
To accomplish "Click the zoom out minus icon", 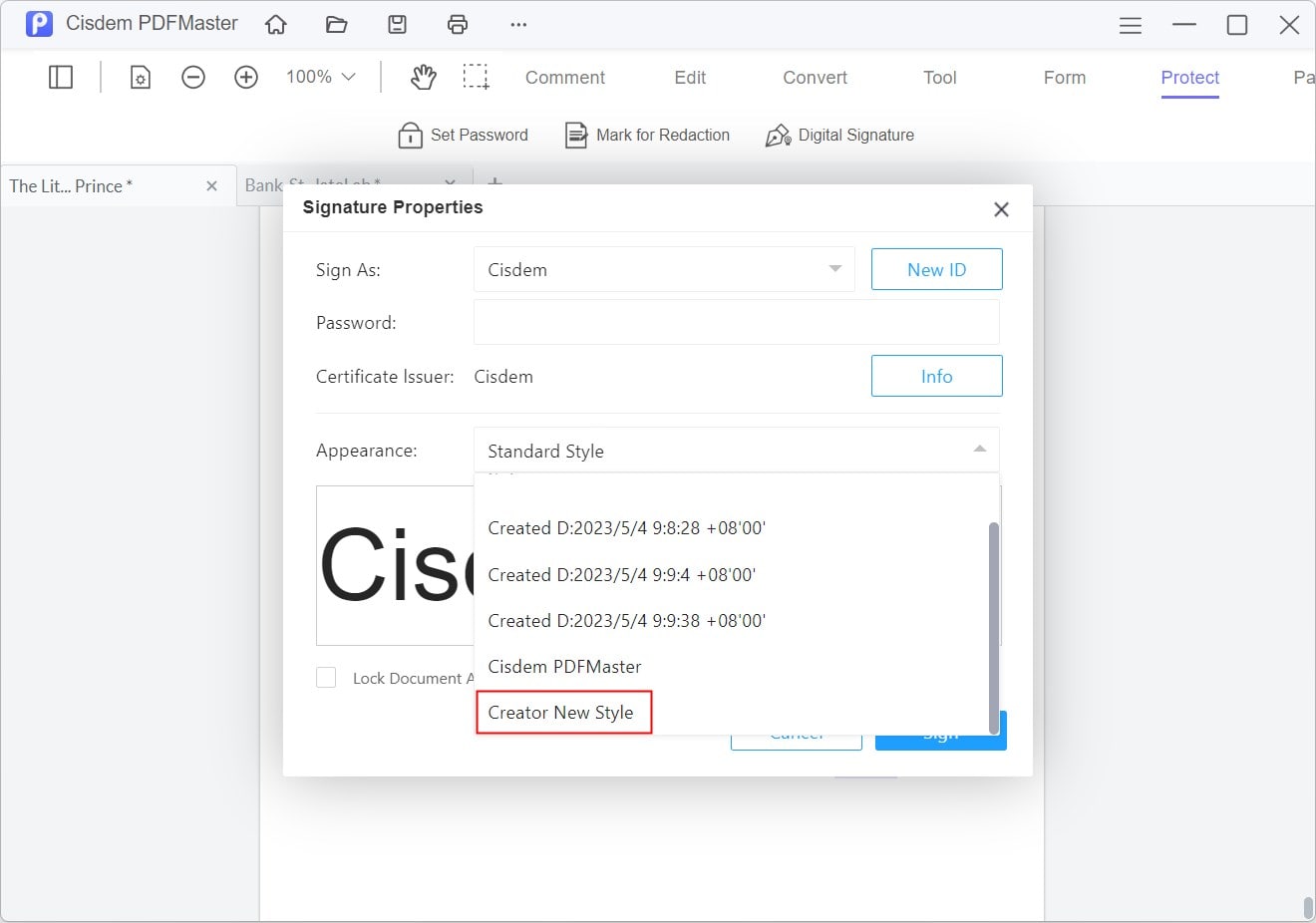I will (193, 77).
